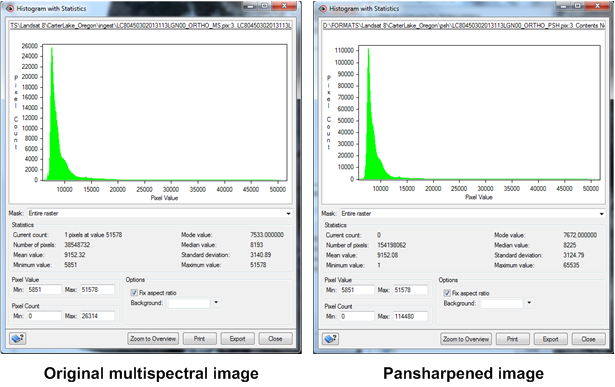The width and height of the screenshot is (615, 387).
Task: Open Background color dropdown in left window
Action: pyautogui.click(x=216, y=303)
